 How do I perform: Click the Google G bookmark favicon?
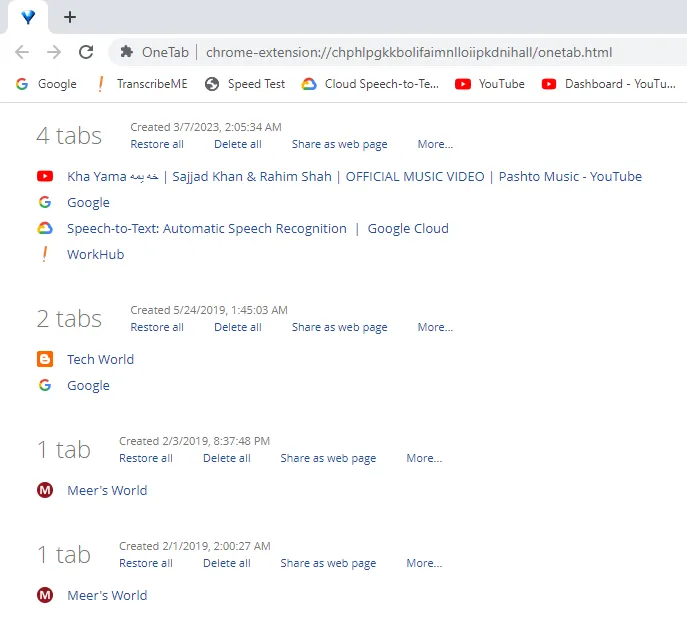[22, 84]
